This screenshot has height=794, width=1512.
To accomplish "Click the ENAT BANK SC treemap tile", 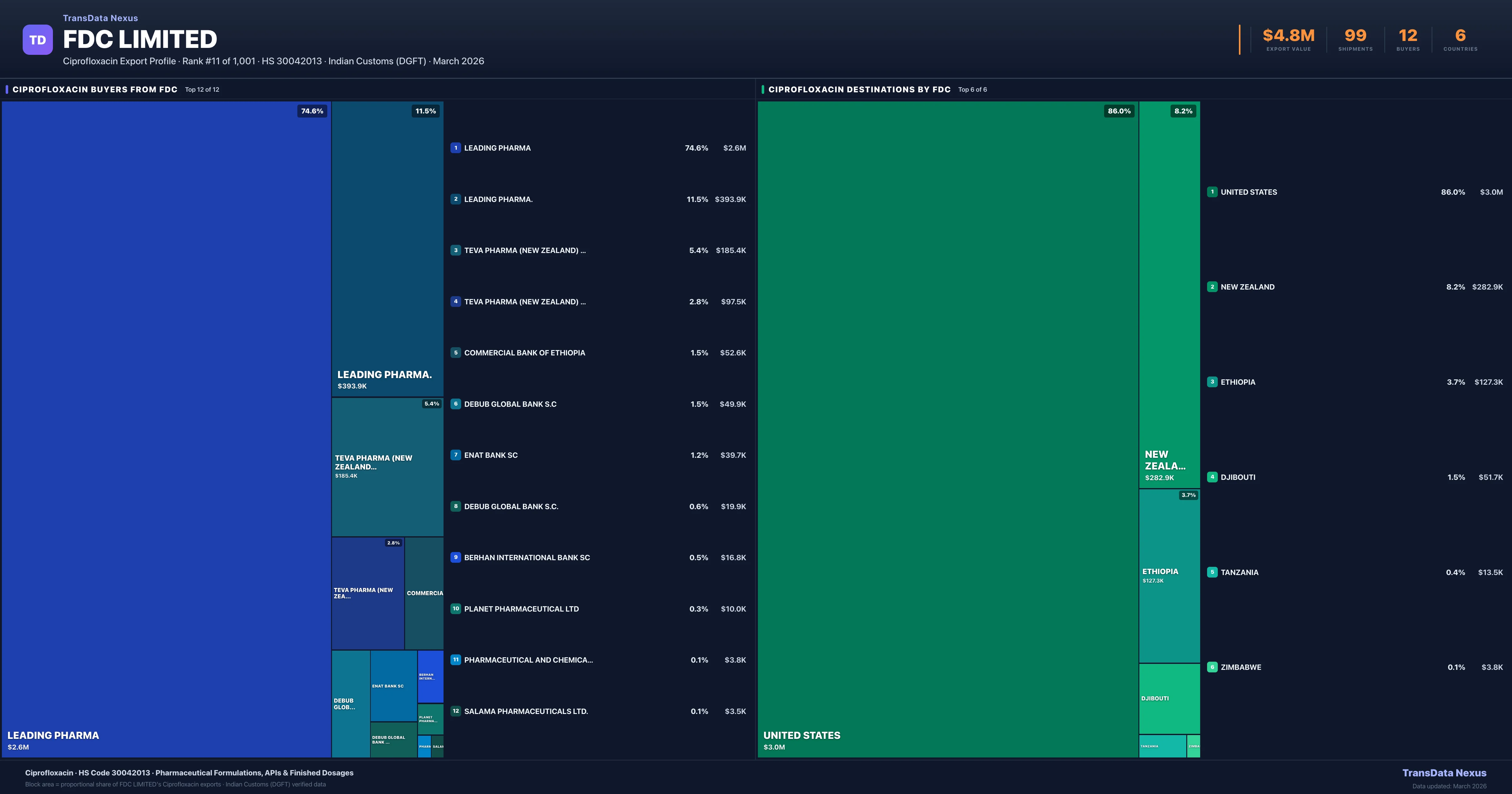I will click(393, 686).
